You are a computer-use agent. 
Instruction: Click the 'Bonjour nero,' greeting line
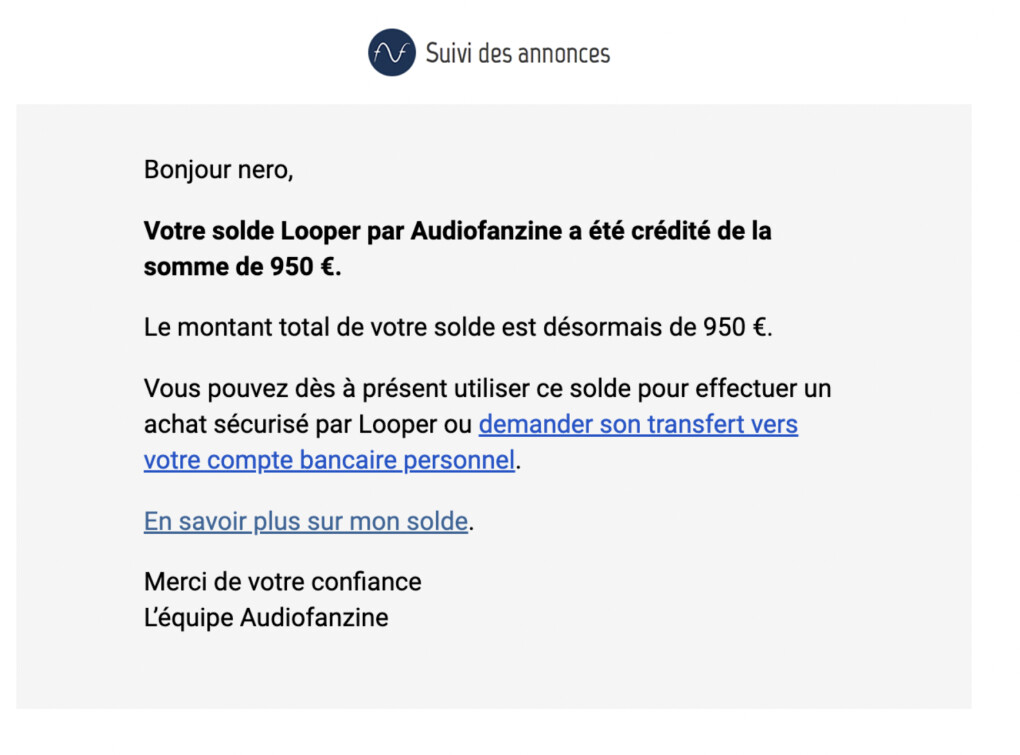pyautogui.click(x=218, y=169)
